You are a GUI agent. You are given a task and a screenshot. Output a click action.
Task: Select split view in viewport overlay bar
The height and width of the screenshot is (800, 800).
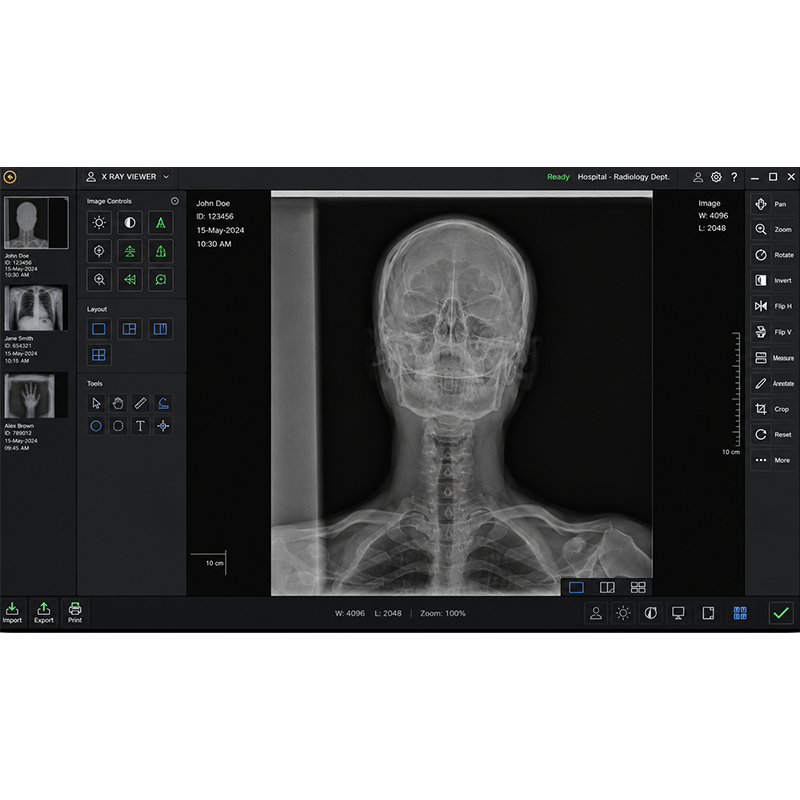coord(607,588)
